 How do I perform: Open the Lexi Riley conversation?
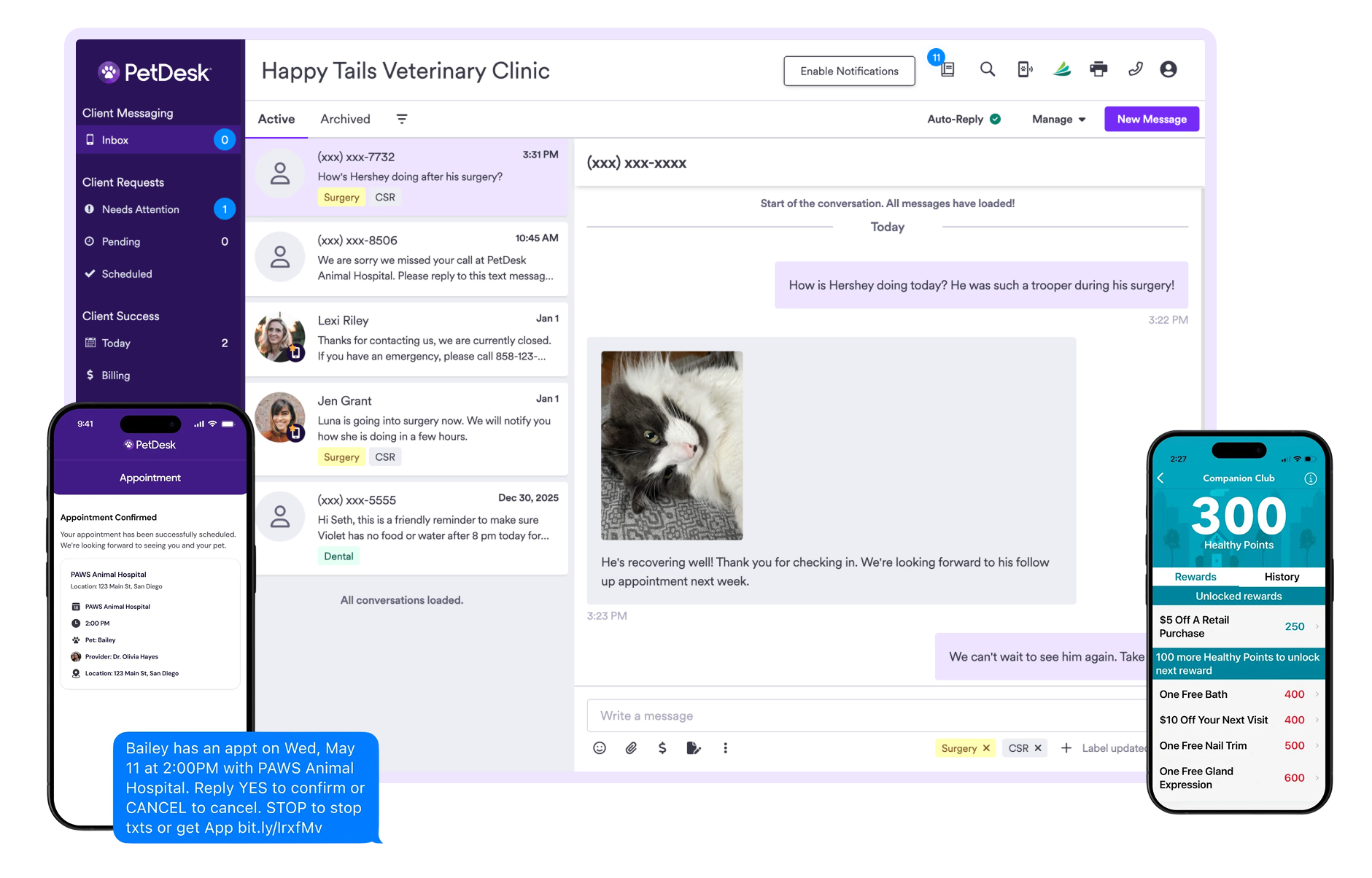coord(407,338)
